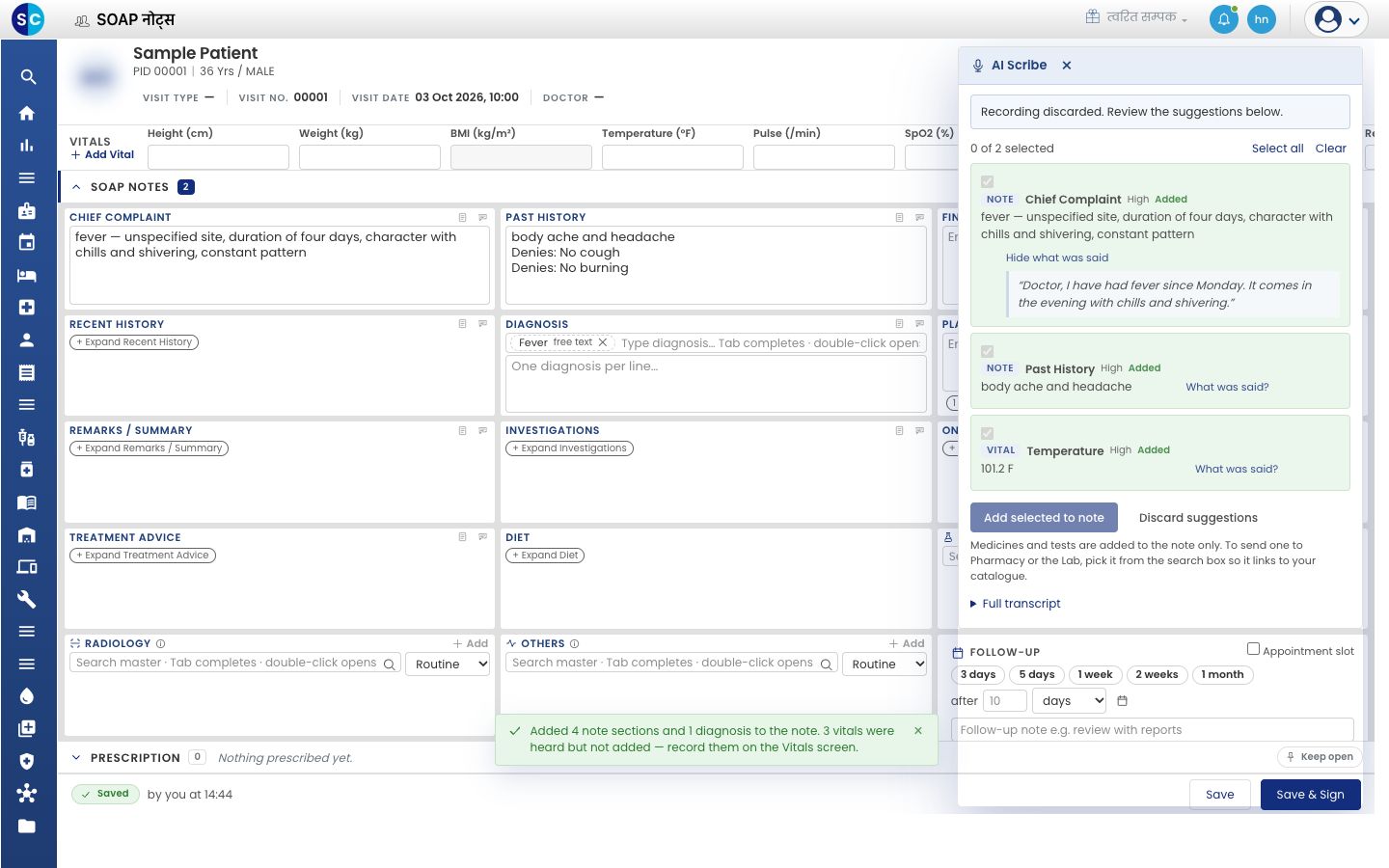The image size is (1389, 868).
Task: Toggle the Temperature vital suggestion checkbox
Action: pyautogui.click(x=987, y=434)
